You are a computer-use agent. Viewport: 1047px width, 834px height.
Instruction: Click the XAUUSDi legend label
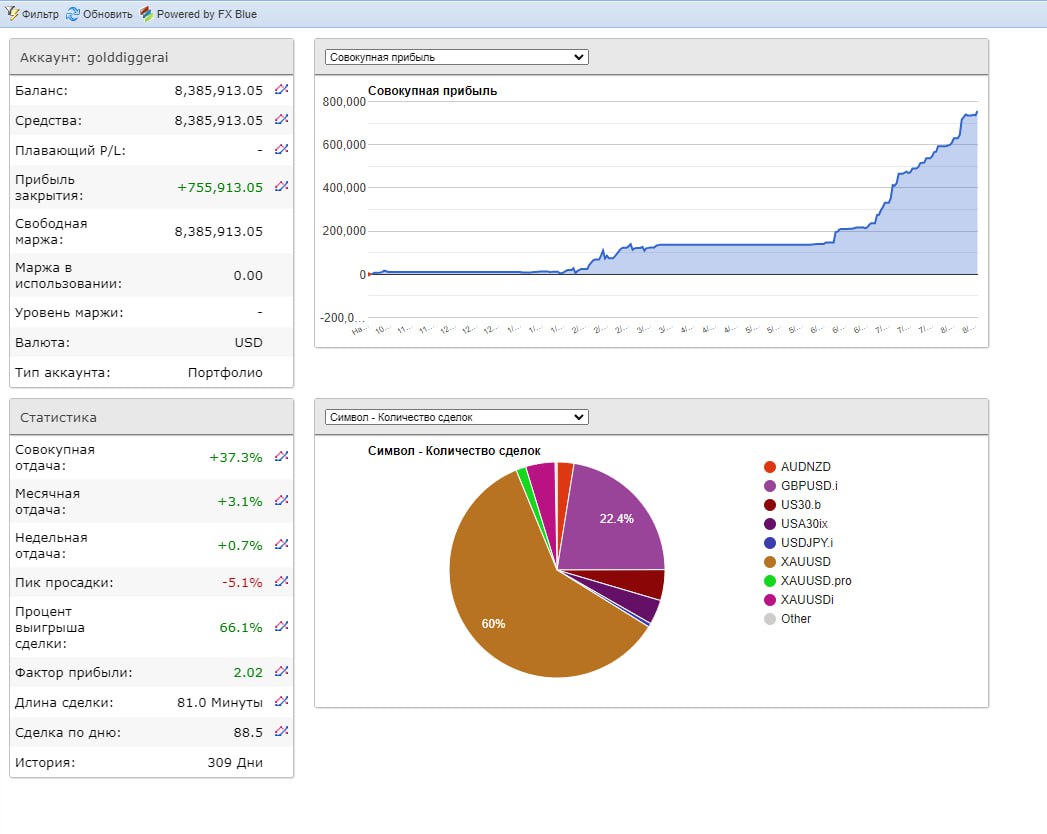[x=807, y=600]
